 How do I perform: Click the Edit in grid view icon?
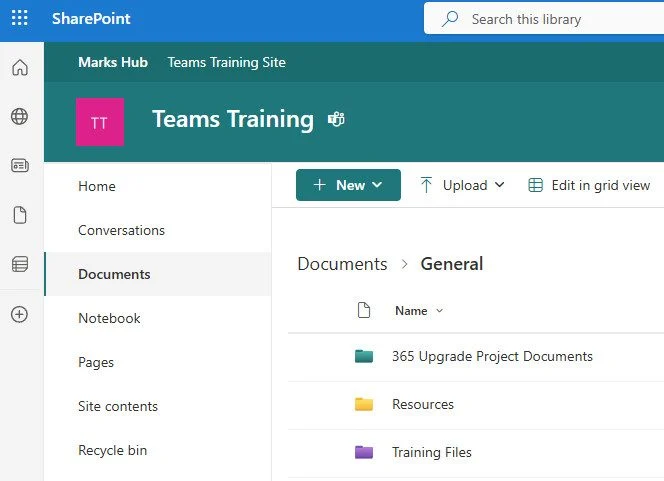[x=536, y=185]
